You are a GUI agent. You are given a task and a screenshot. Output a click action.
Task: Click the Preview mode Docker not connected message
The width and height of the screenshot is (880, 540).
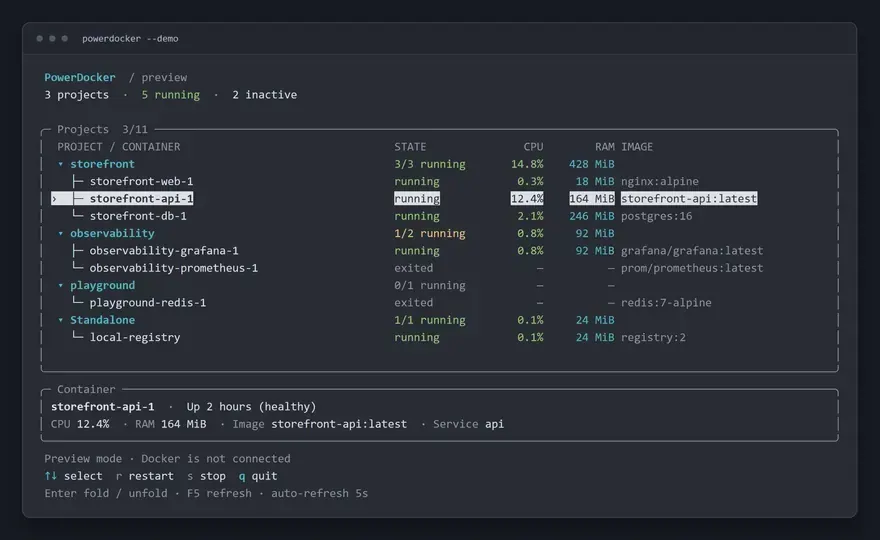pos(167,459)
